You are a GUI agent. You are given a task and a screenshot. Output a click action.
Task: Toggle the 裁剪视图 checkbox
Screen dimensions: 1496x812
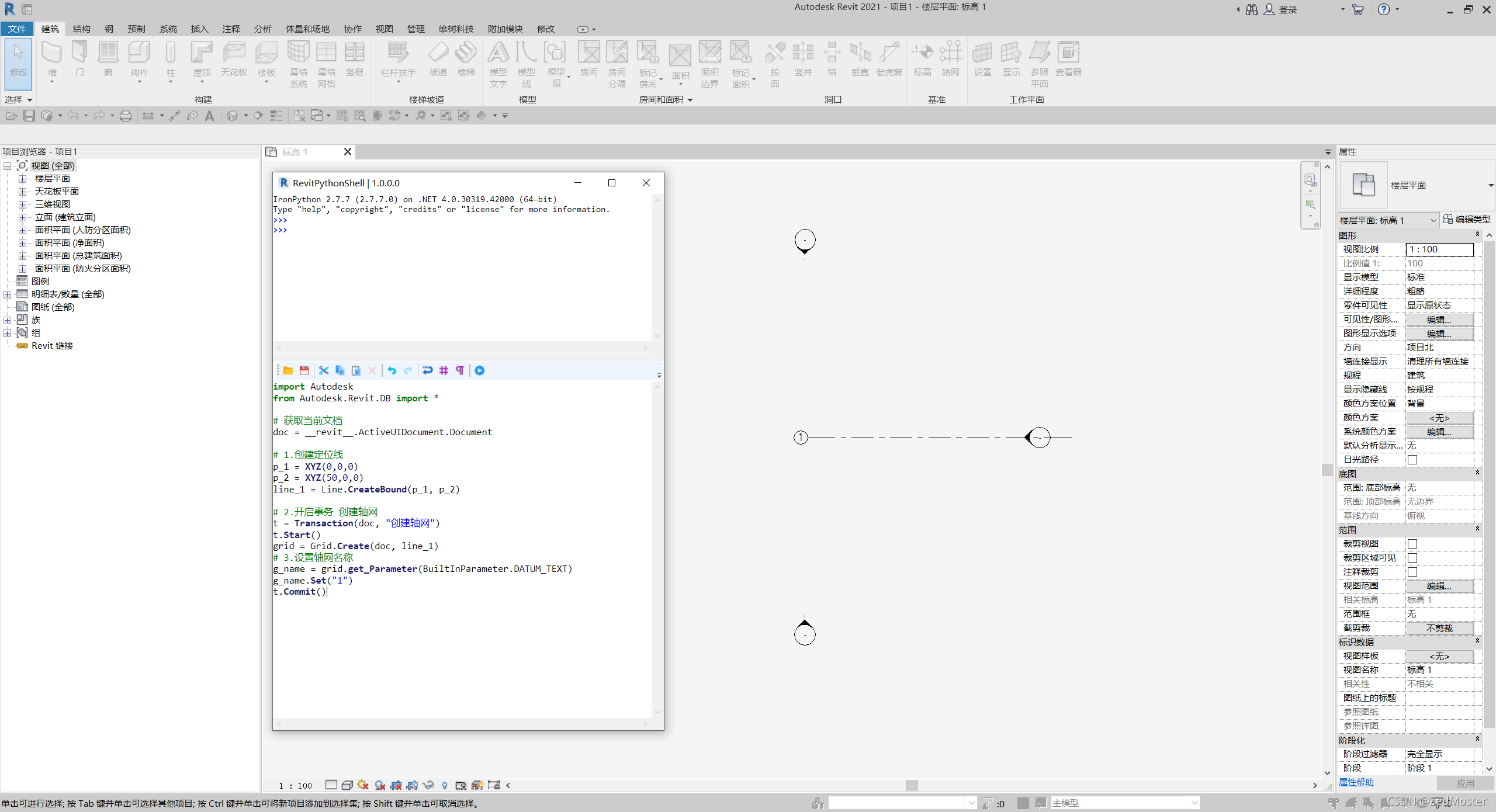pyautogui.click(x=1412, y=544)
